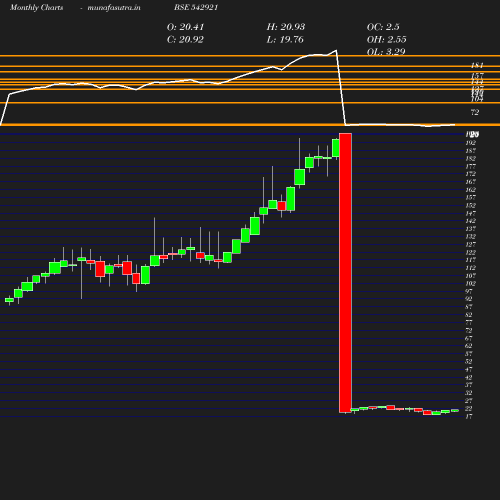The image size is (500, 500).
Task: Click the 87 price label on candlestick axis
Action: [x=469, y=307]
